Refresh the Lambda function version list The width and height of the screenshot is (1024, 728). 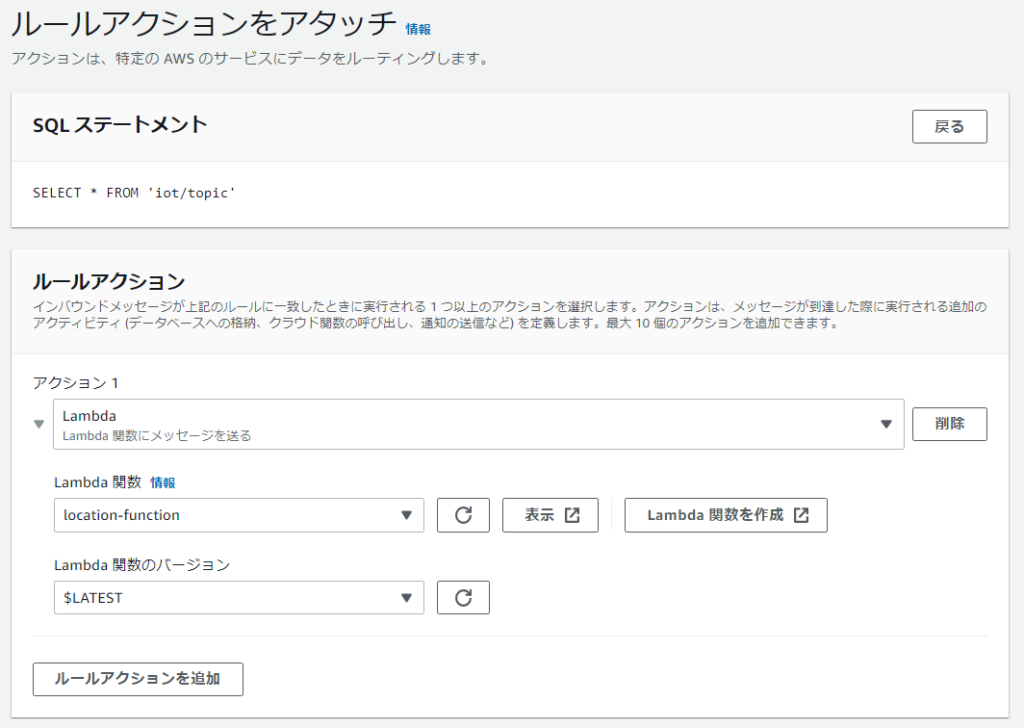coord(463,598)
